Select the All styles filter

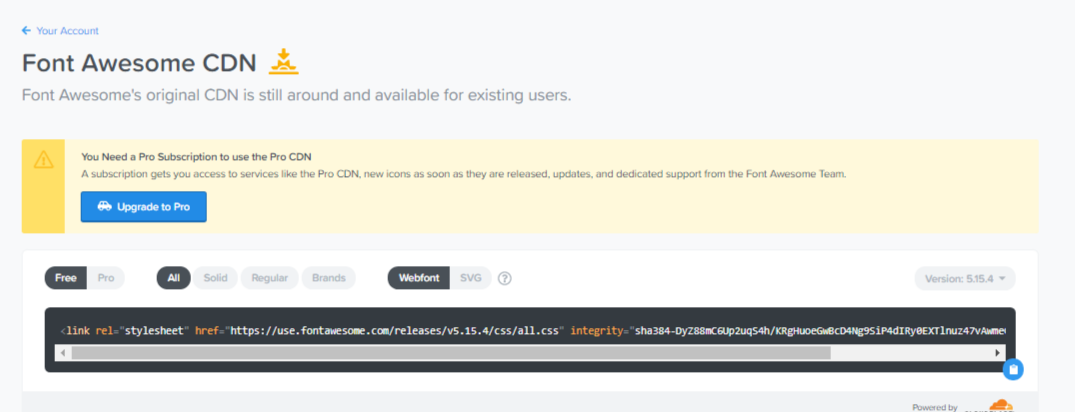(x=173, y=278)
